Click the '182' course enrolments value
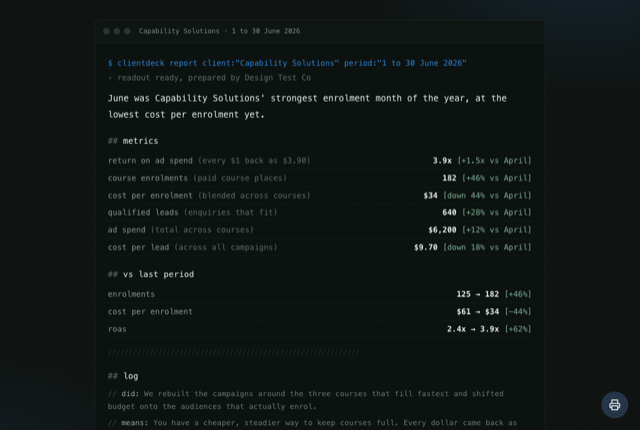 (449, 178)
